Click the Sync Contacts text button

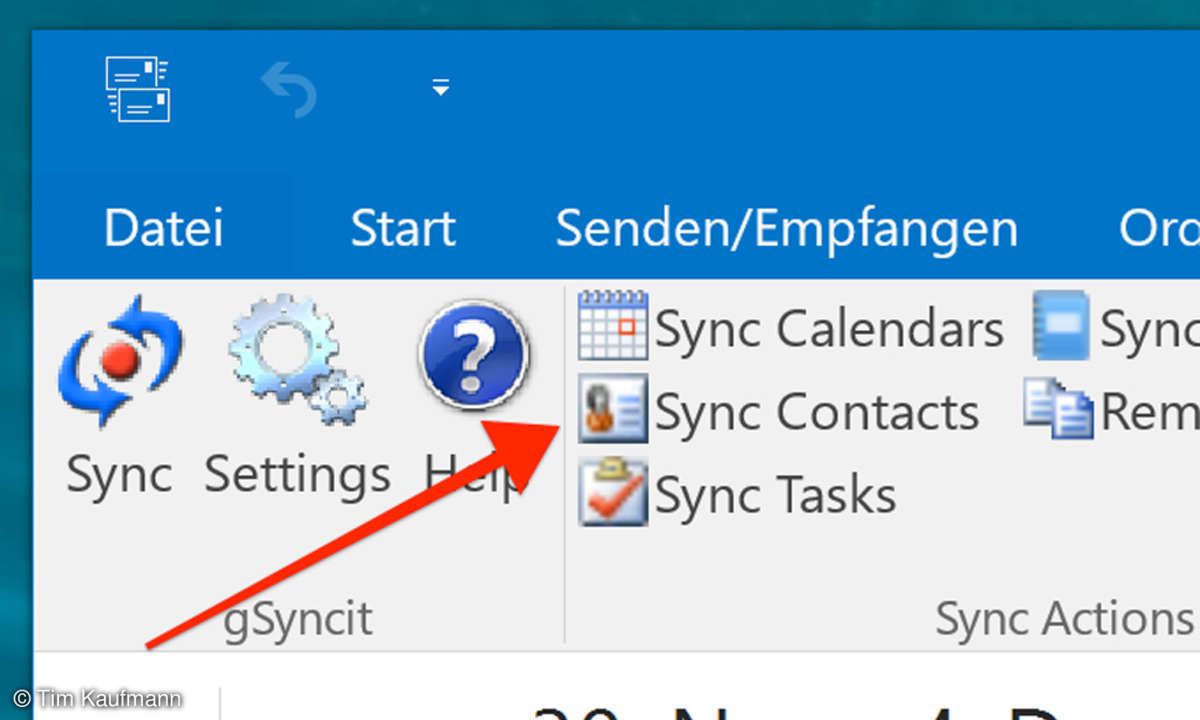(817, 413)
